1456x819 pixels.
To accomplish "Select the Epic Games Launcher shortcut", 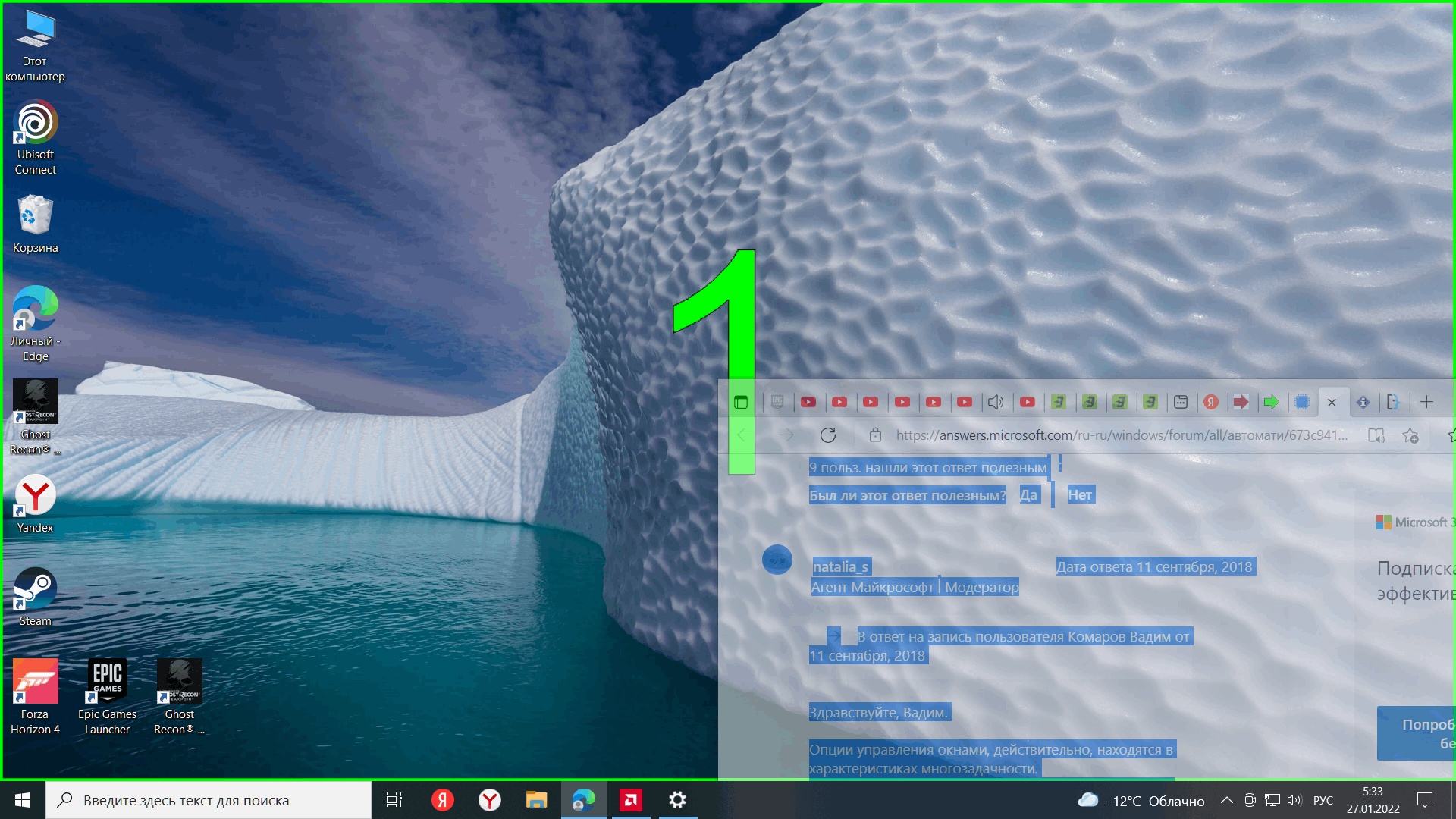I will coord(107,698).
